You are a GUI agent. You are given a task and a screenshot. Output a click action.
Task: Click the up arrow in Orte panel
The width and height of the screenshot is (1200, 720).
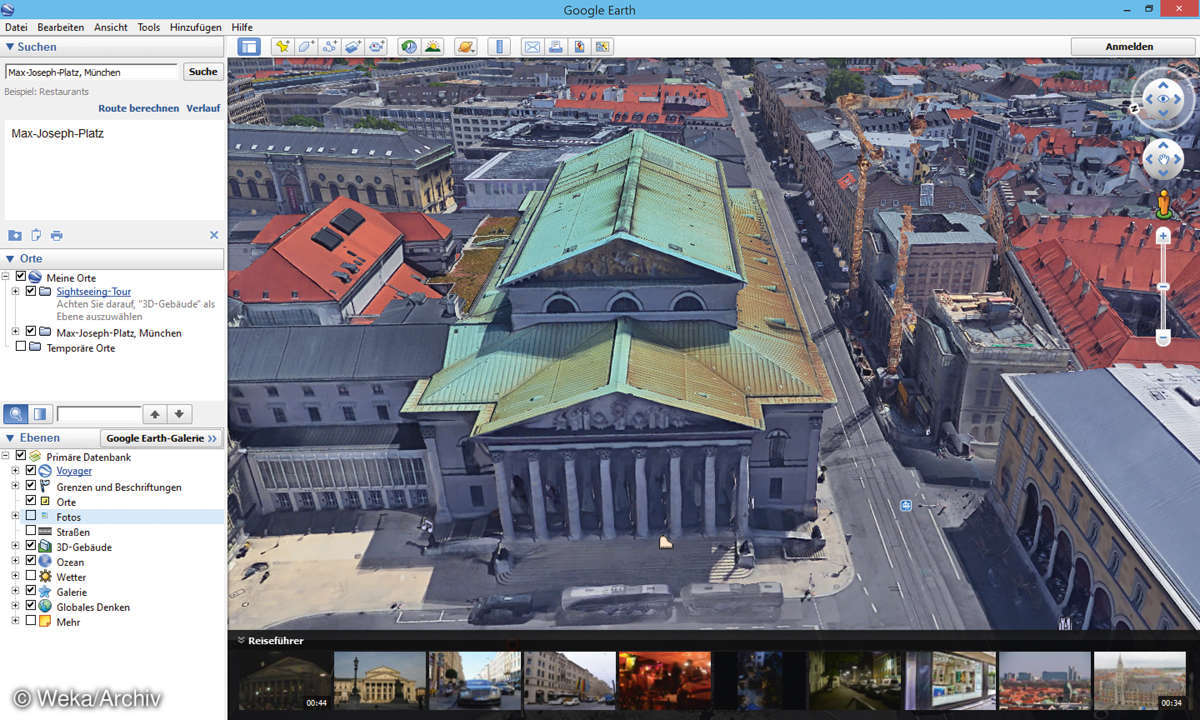point(155,414)
